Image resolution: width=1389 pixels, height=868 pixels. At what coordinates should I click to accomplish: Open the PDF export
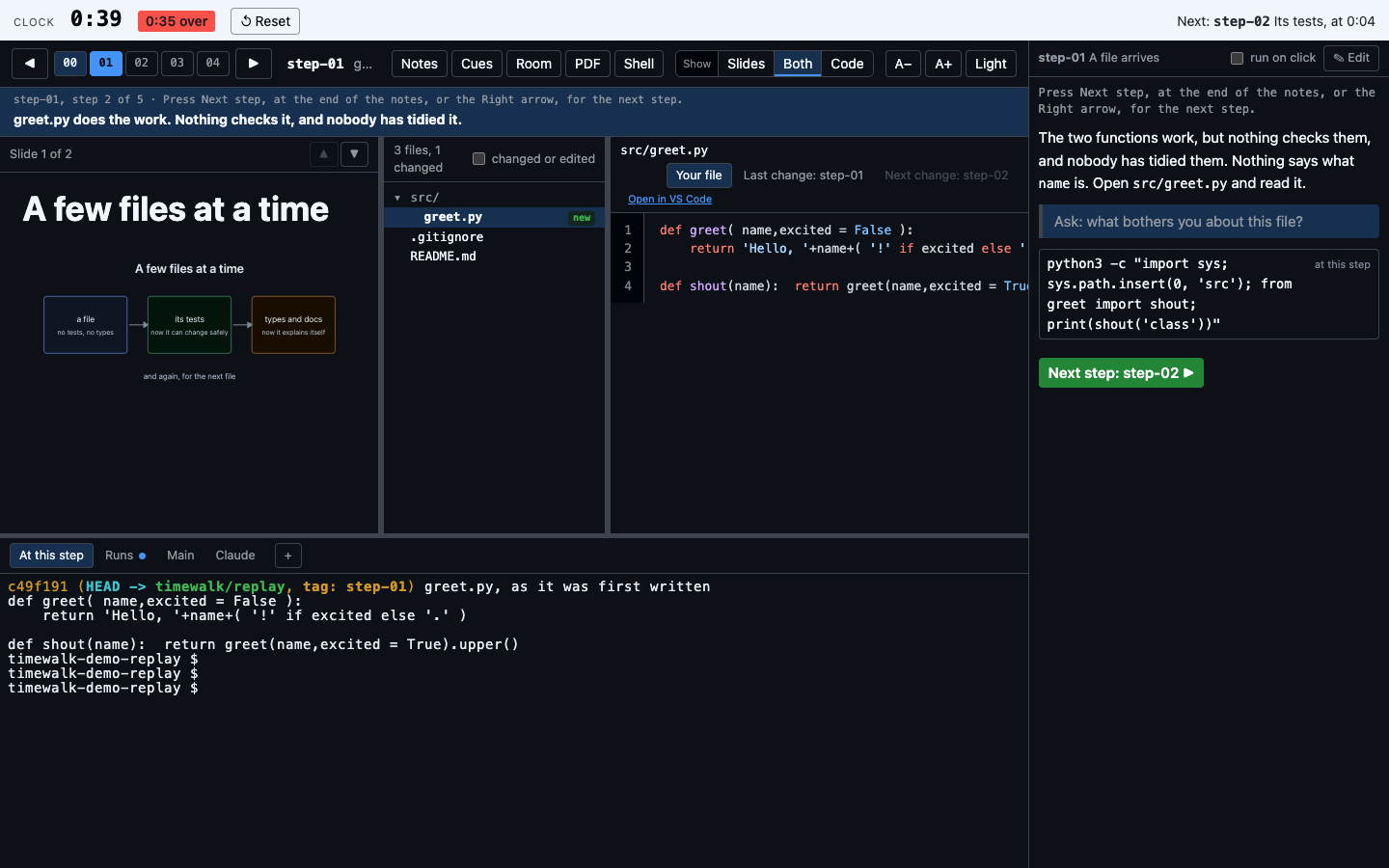587,64
